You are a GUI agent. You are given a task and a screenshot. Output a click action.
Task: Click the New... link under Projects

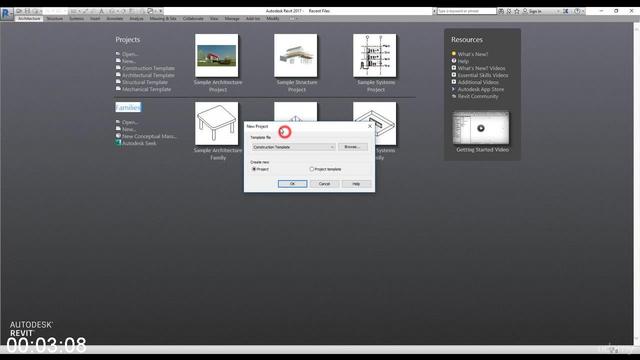[129, 61]
